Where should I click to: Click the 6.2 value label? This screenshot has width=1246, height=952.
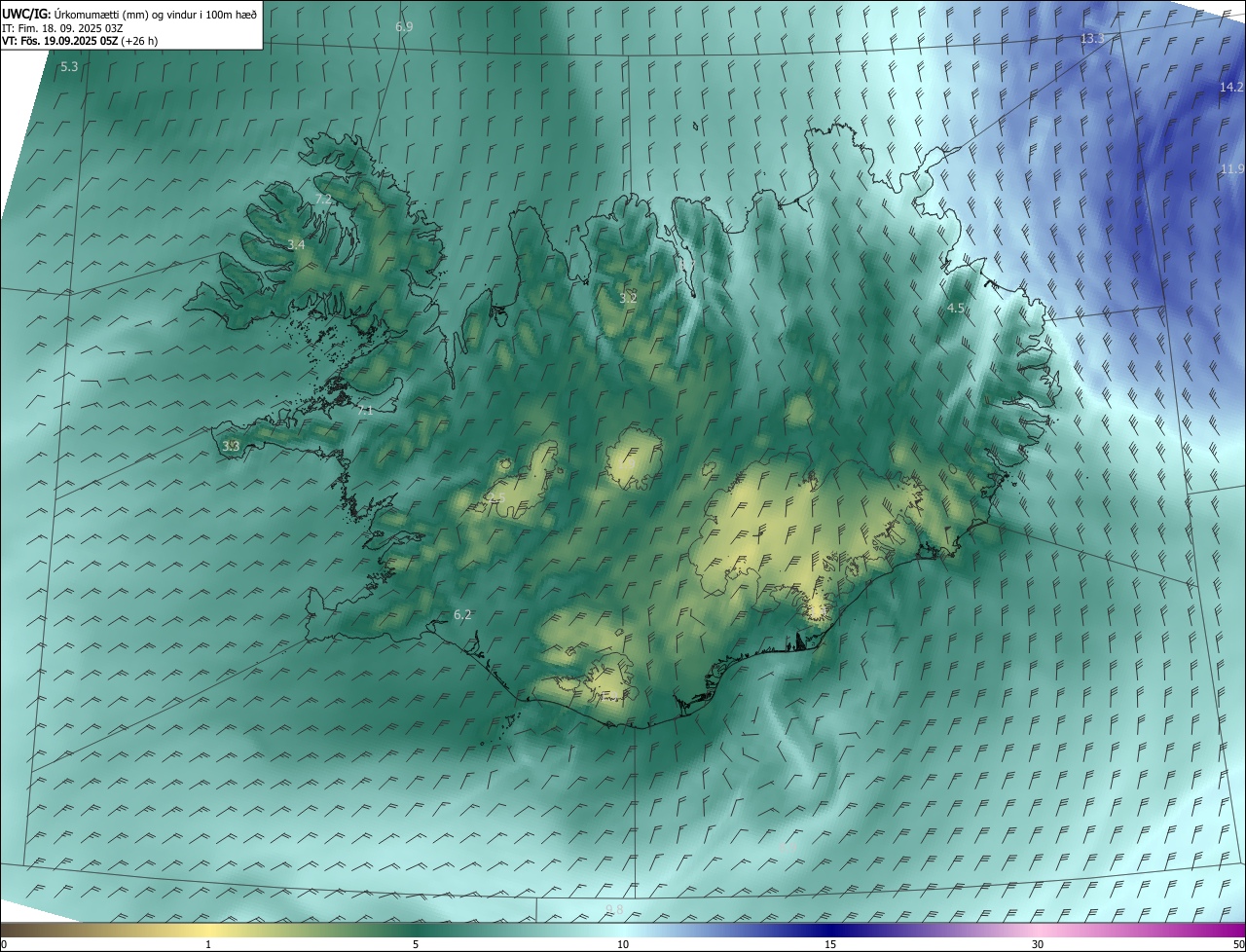coord(462,615)
